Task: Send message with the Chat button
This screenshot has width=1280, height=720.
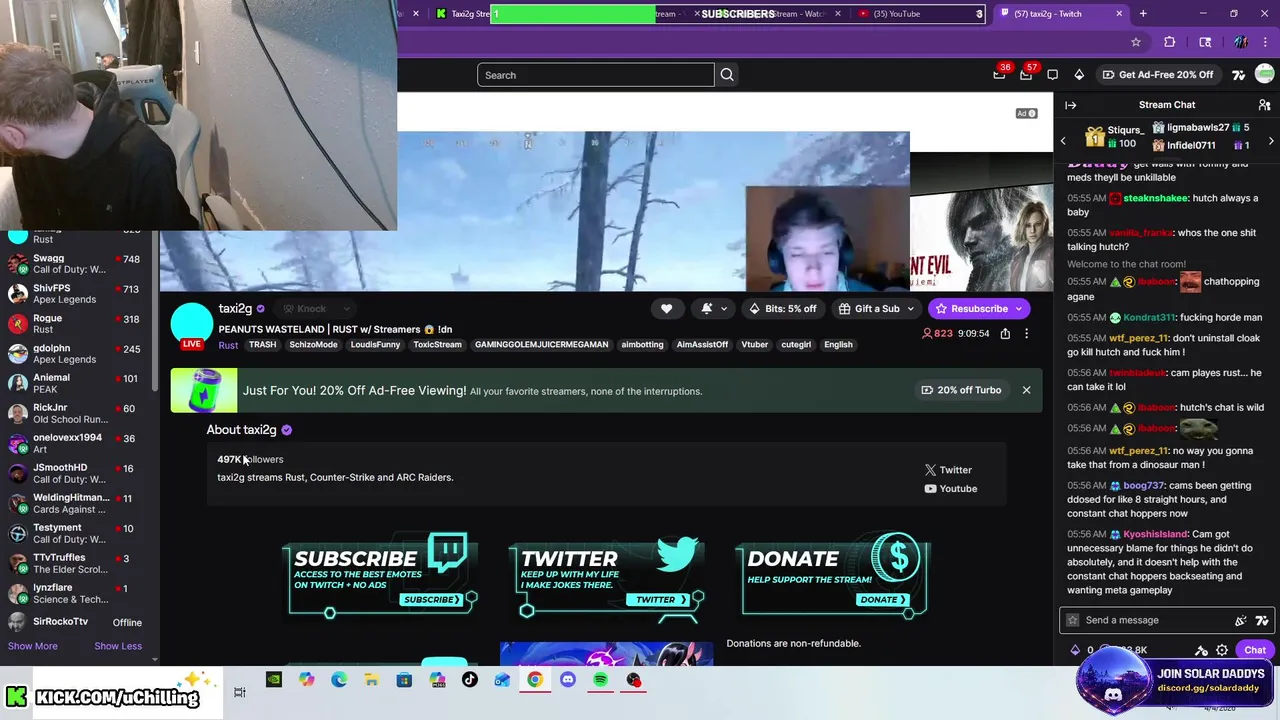Action: (x=1255, y=650)
